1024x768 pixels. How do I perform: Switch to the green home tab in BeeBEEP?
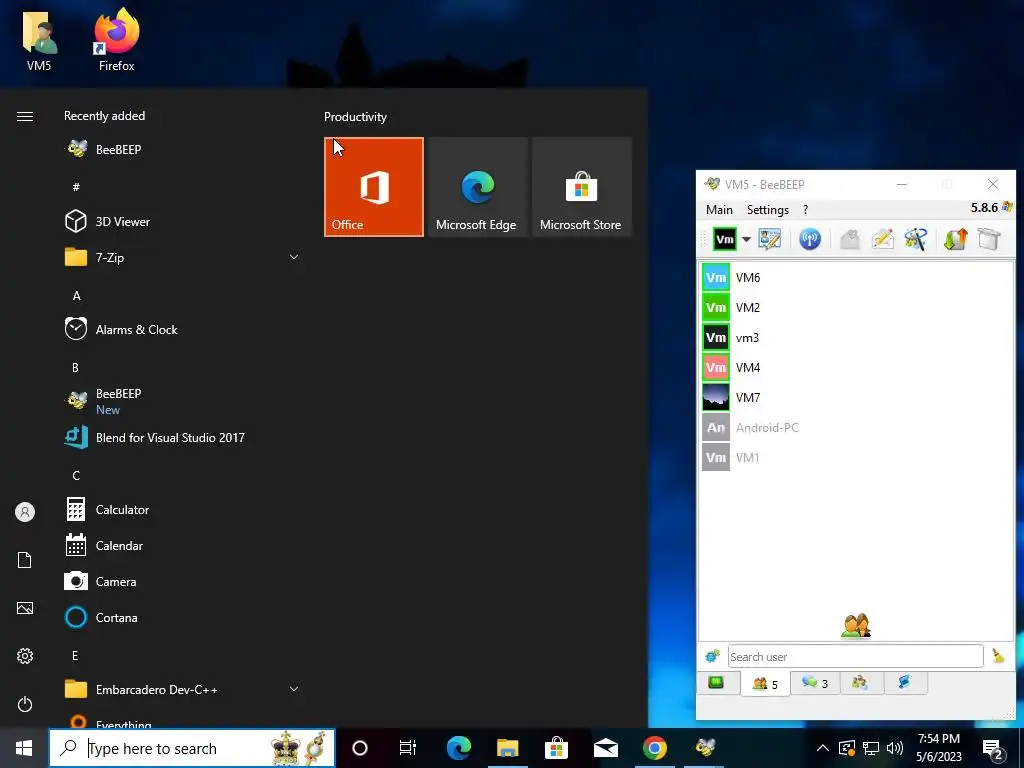716,683
